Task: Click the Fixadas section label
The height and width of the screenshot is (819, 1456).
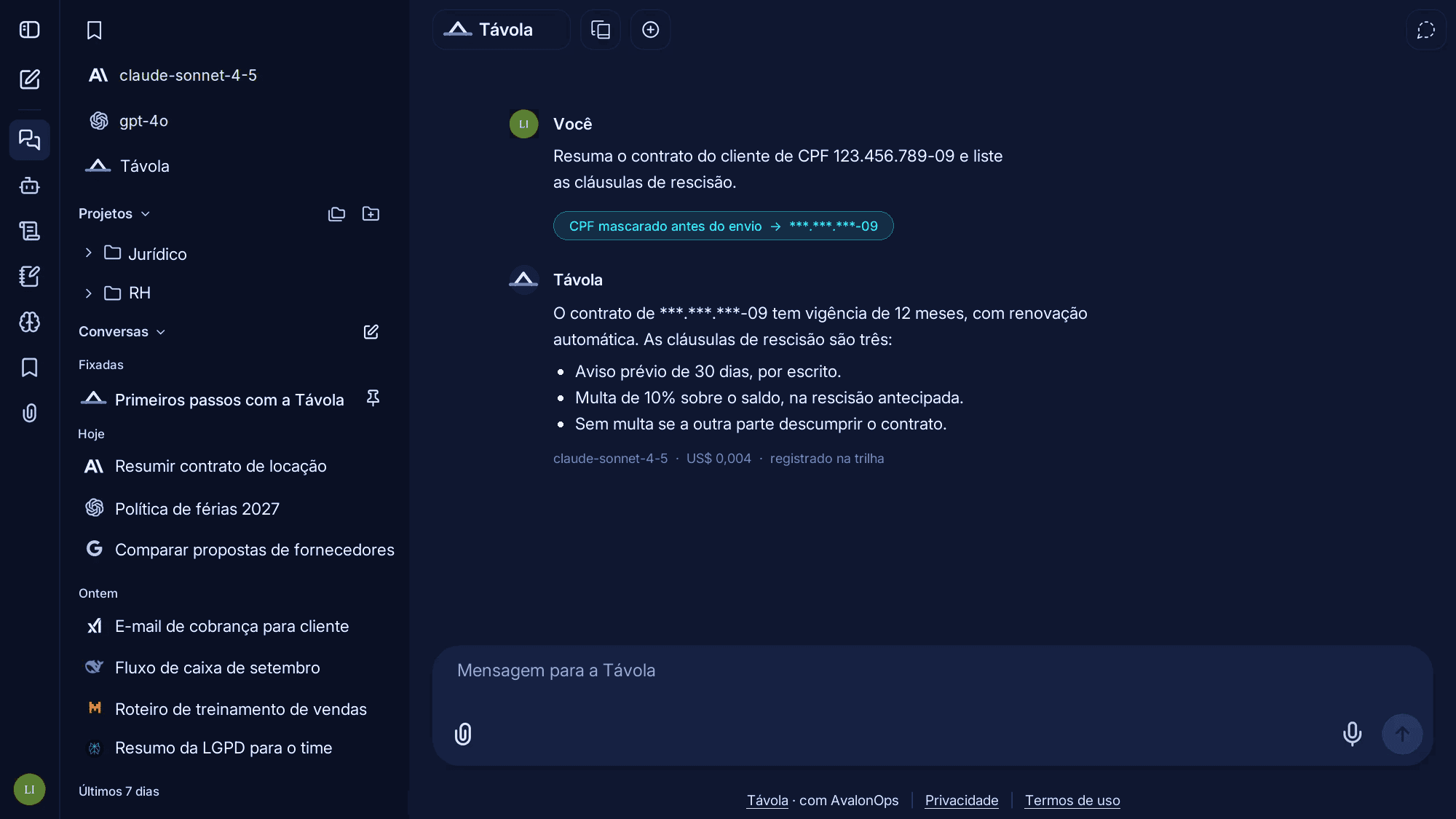Action: pyautogui.click(x=101, y=365)
